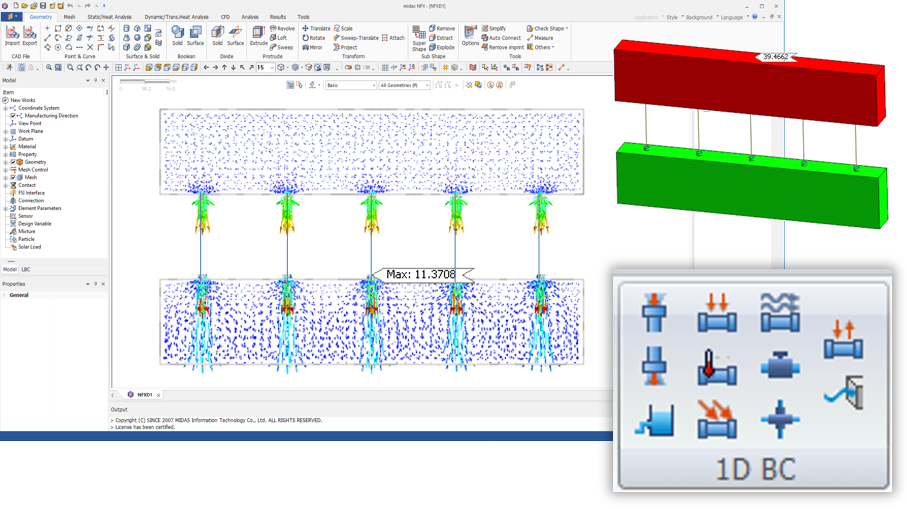907x509 pixels.
Task: Select the Solar Load tree item
Action: tap(29, 247)
